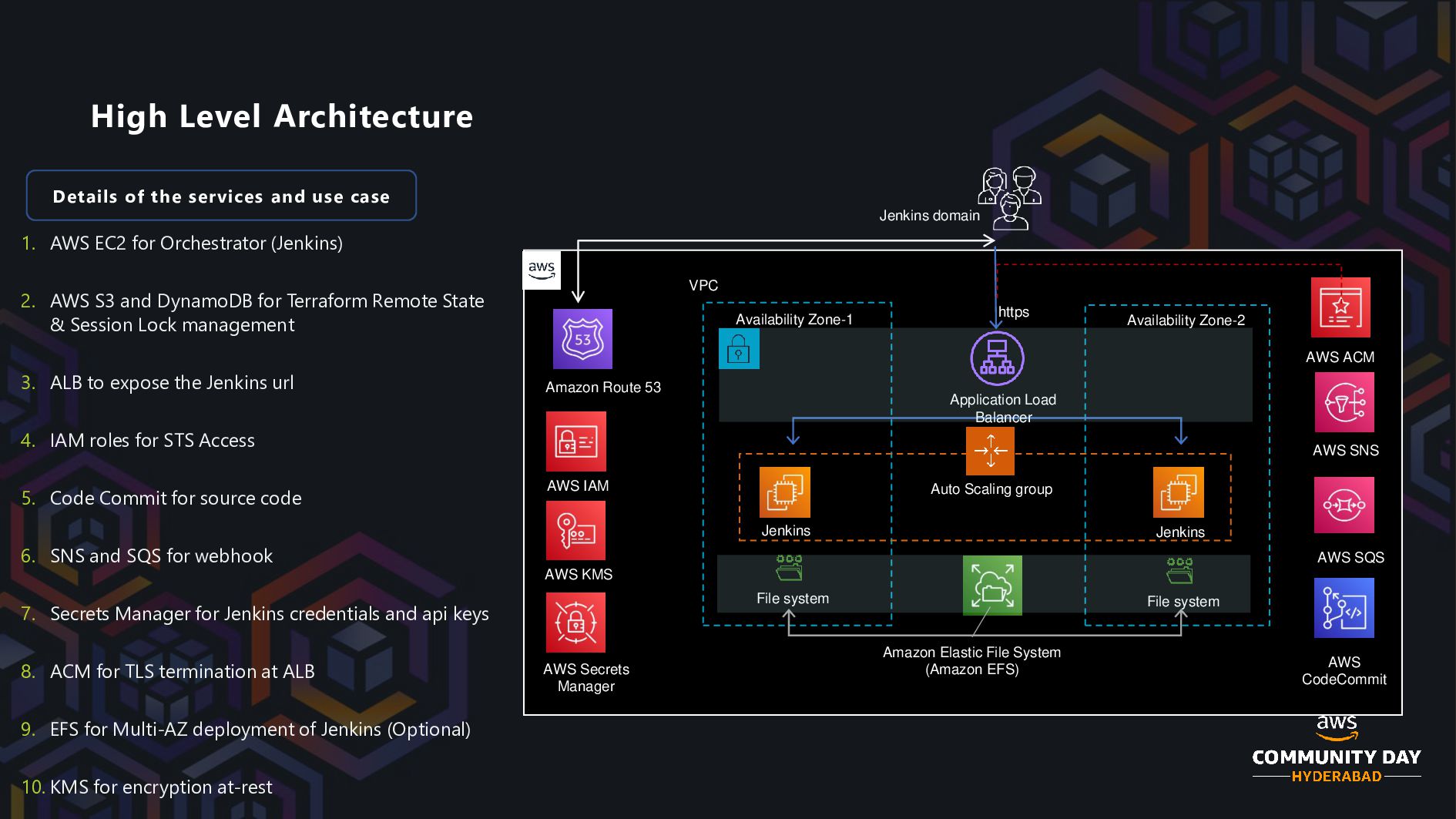Select 'IAM roles for STS Access' item
Screen dimensions: 1456x819
pos(153,441)
